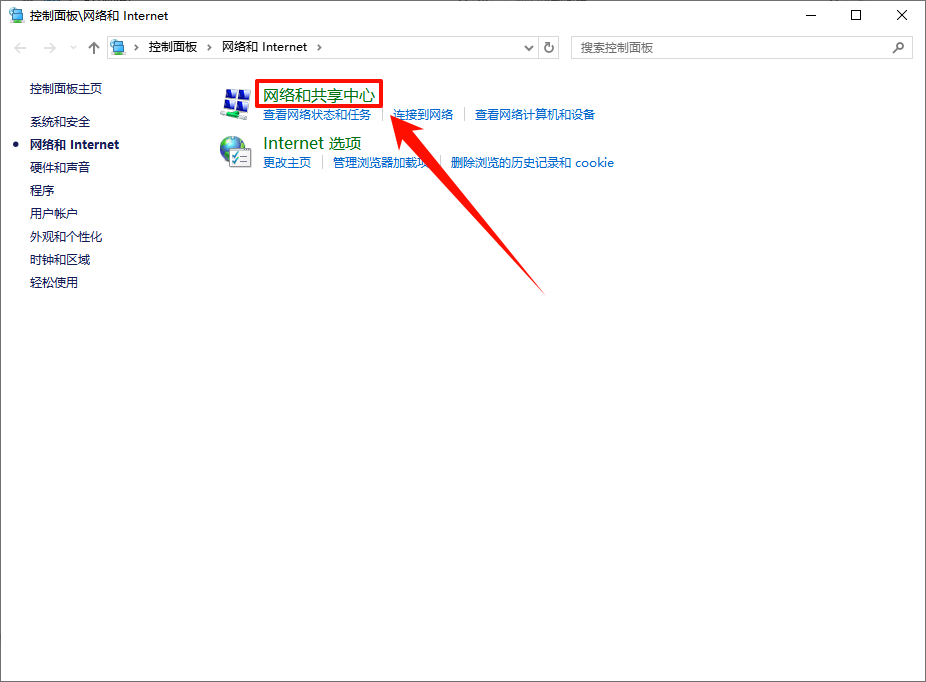Close the control panel window

pyautogui.click(x=902, y=15)
